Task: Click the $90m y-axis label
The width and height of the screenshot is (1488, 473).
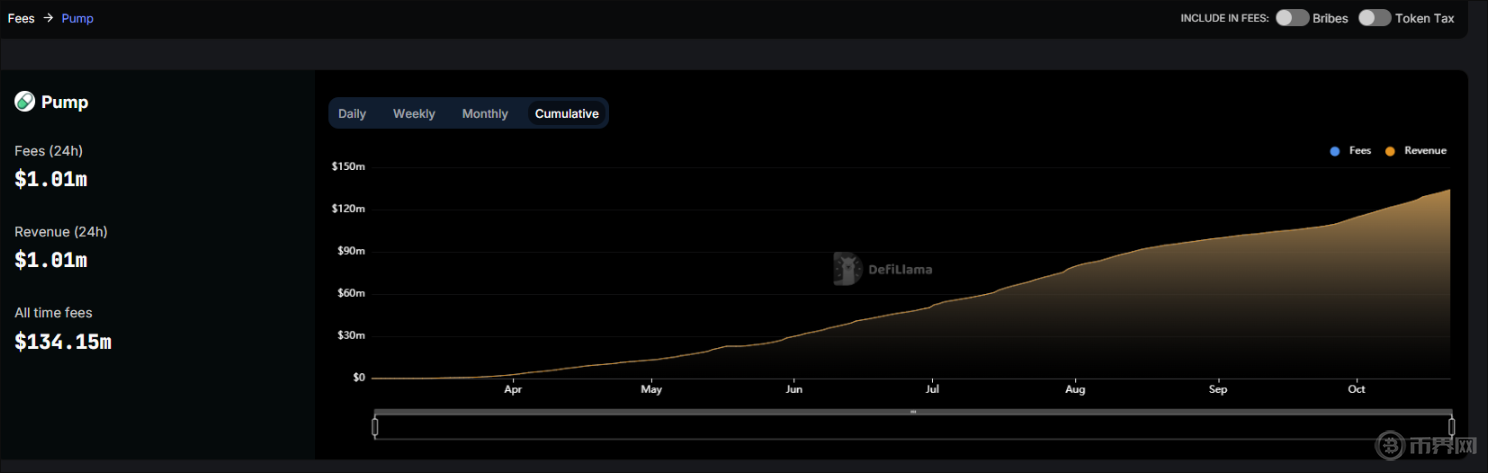Action: tap(350, 251)
